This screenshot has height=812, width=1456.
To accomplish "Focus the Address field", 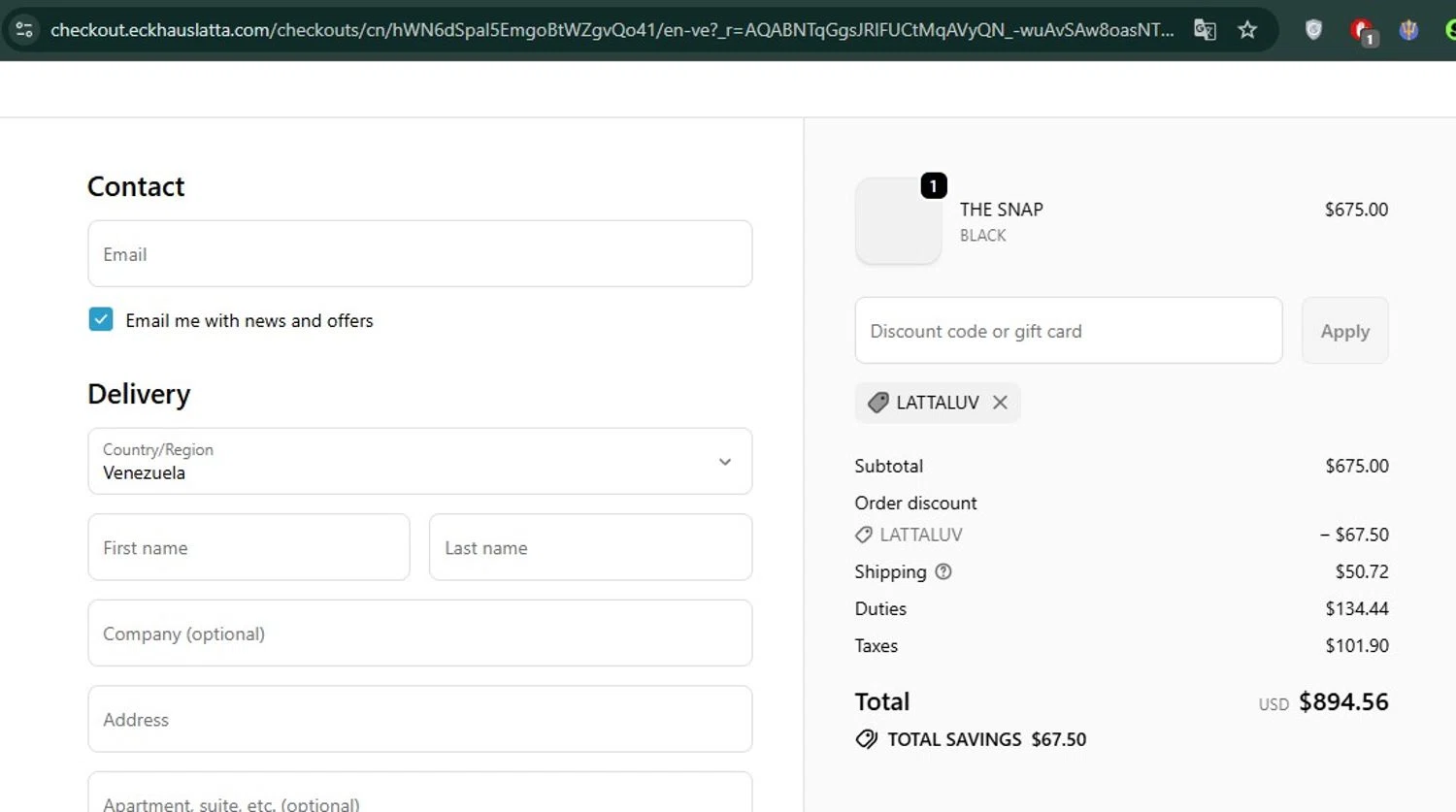I will (x=419, y=719).
